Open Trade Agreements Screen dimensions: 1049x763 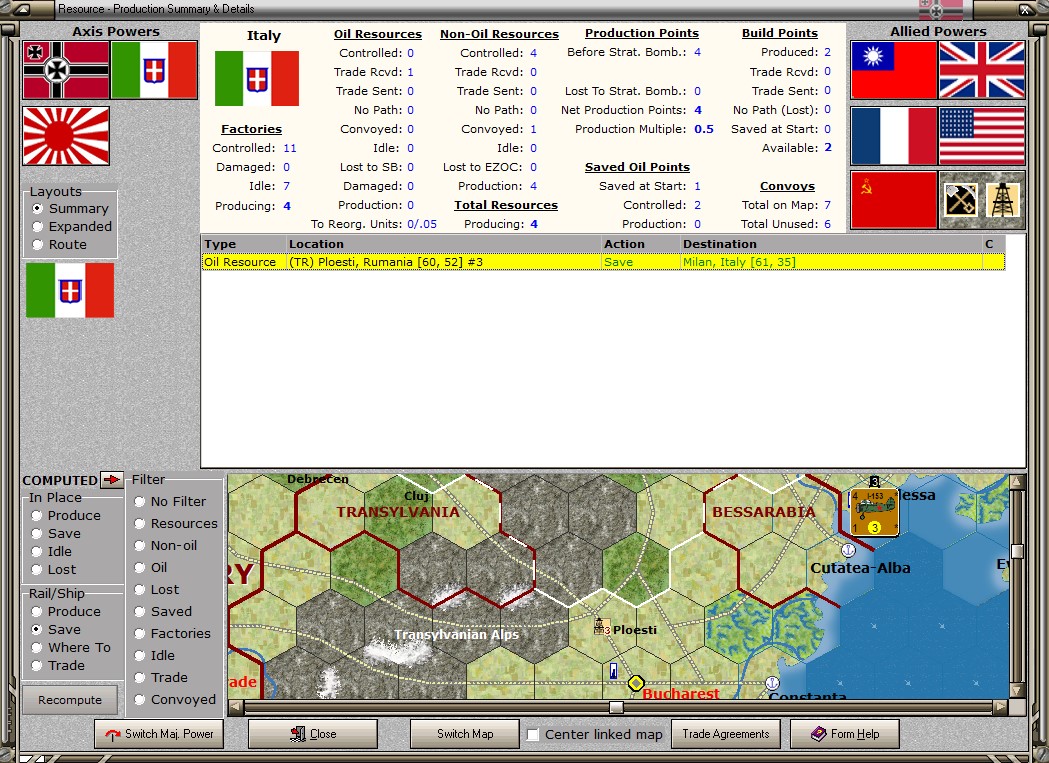[726, 734]
